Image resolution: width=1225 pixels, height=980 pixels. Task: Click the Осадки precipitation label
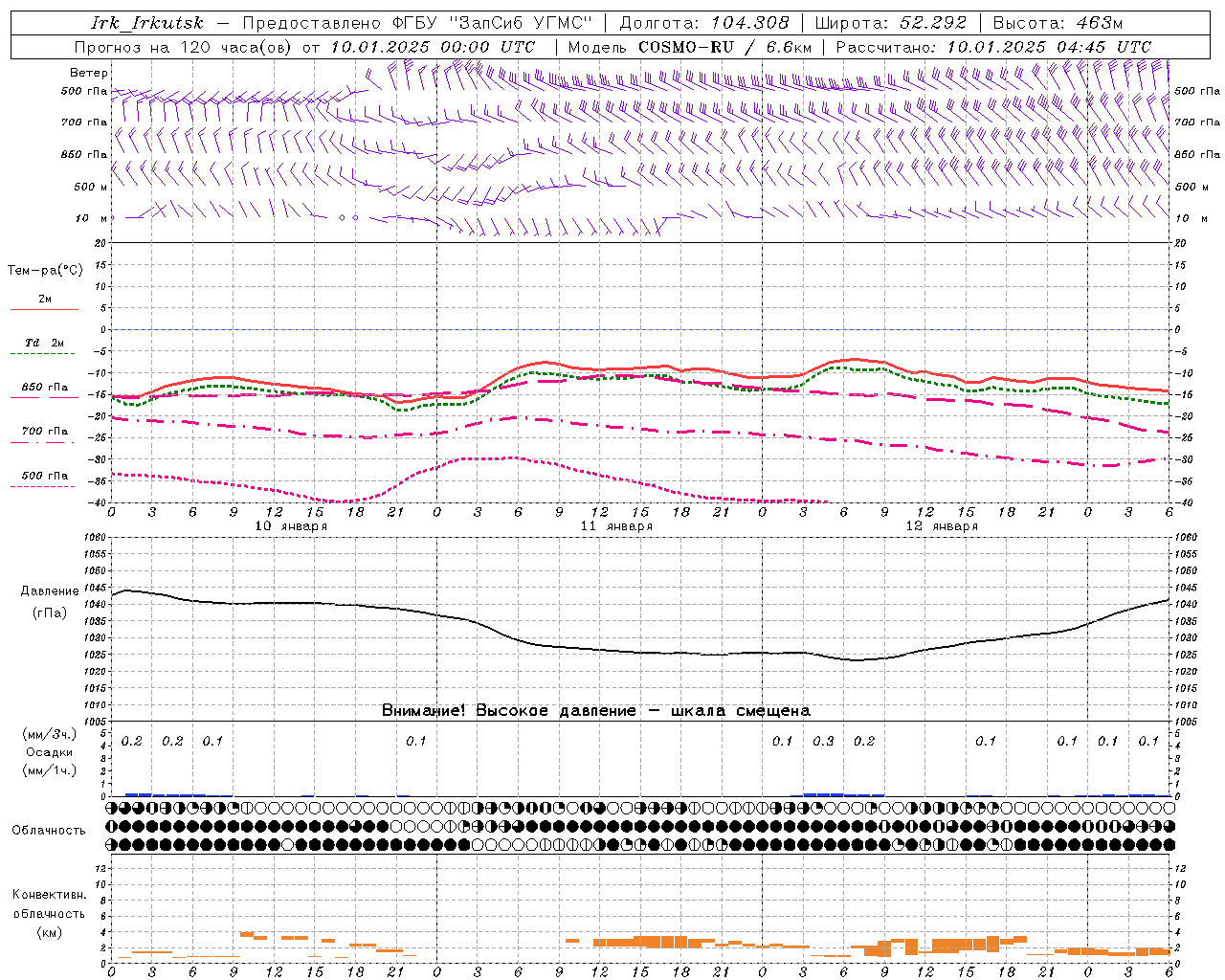[50, 752]
